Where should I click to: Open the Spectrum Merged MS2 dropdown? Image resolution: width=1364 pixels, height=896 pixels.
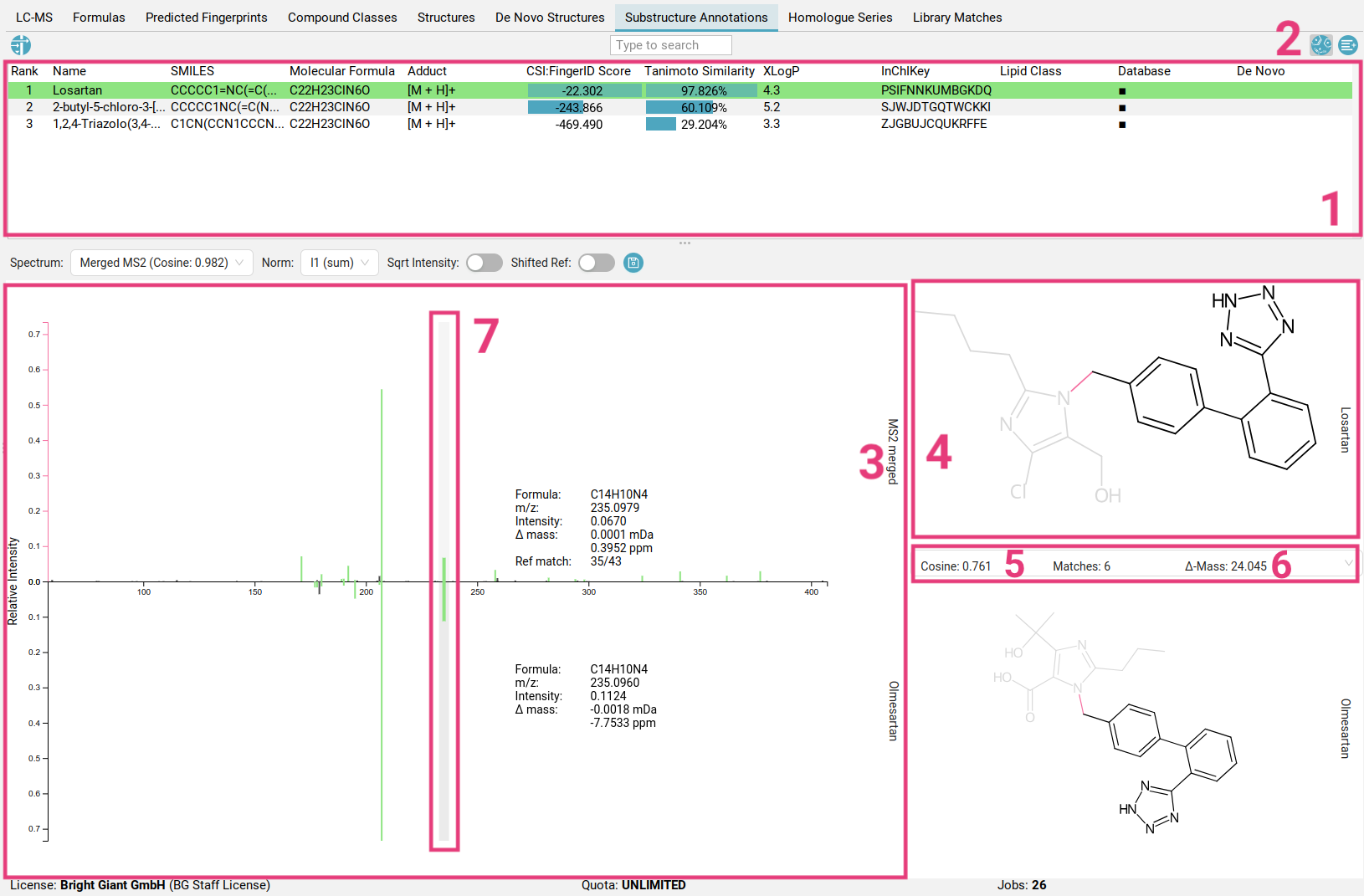[x=162, y=263]
